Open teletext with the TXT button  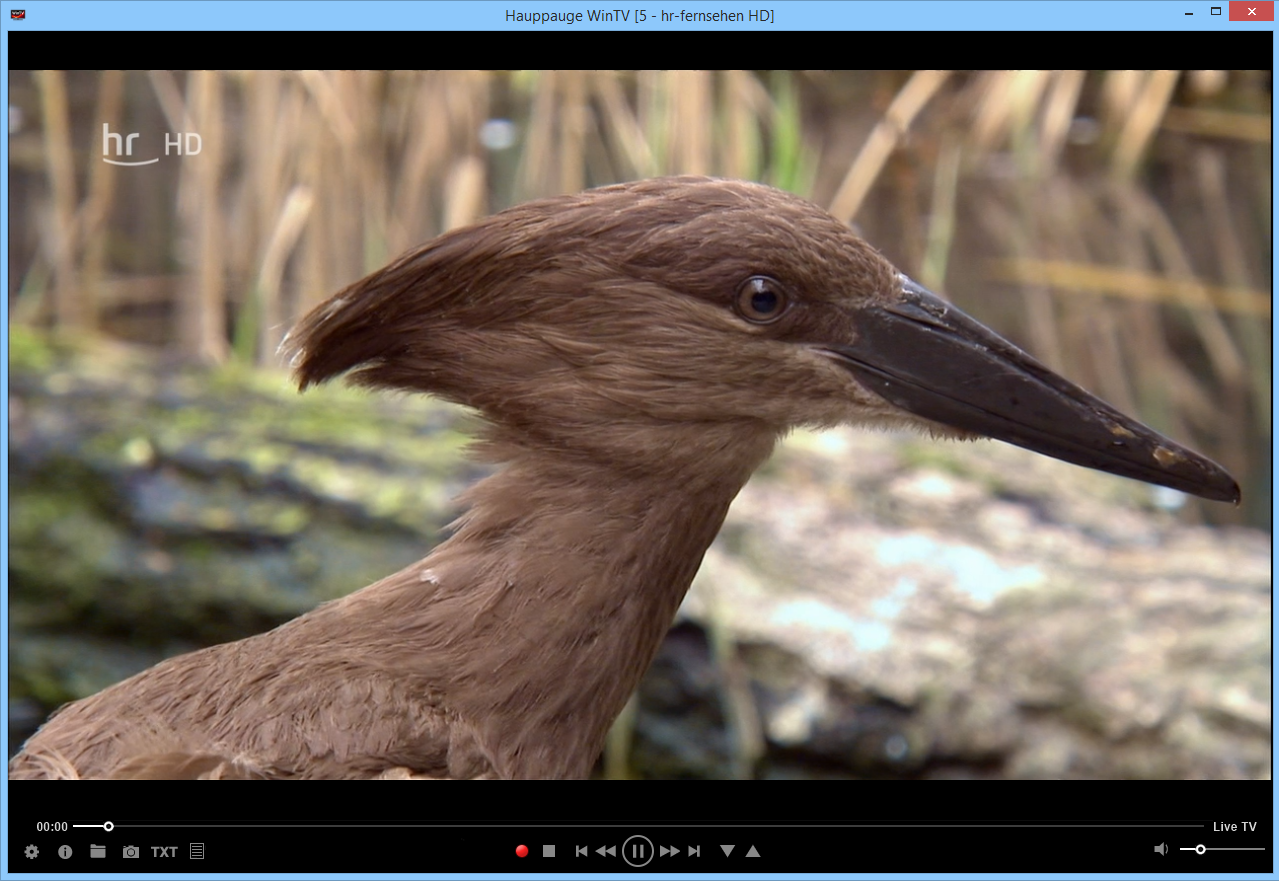pos(164,852)
